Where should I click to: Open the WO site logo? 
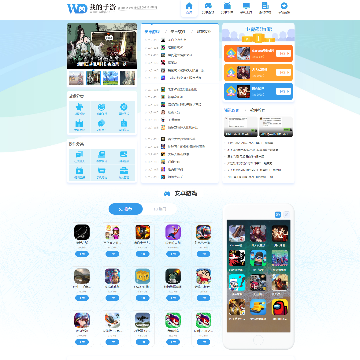(77, 8)
